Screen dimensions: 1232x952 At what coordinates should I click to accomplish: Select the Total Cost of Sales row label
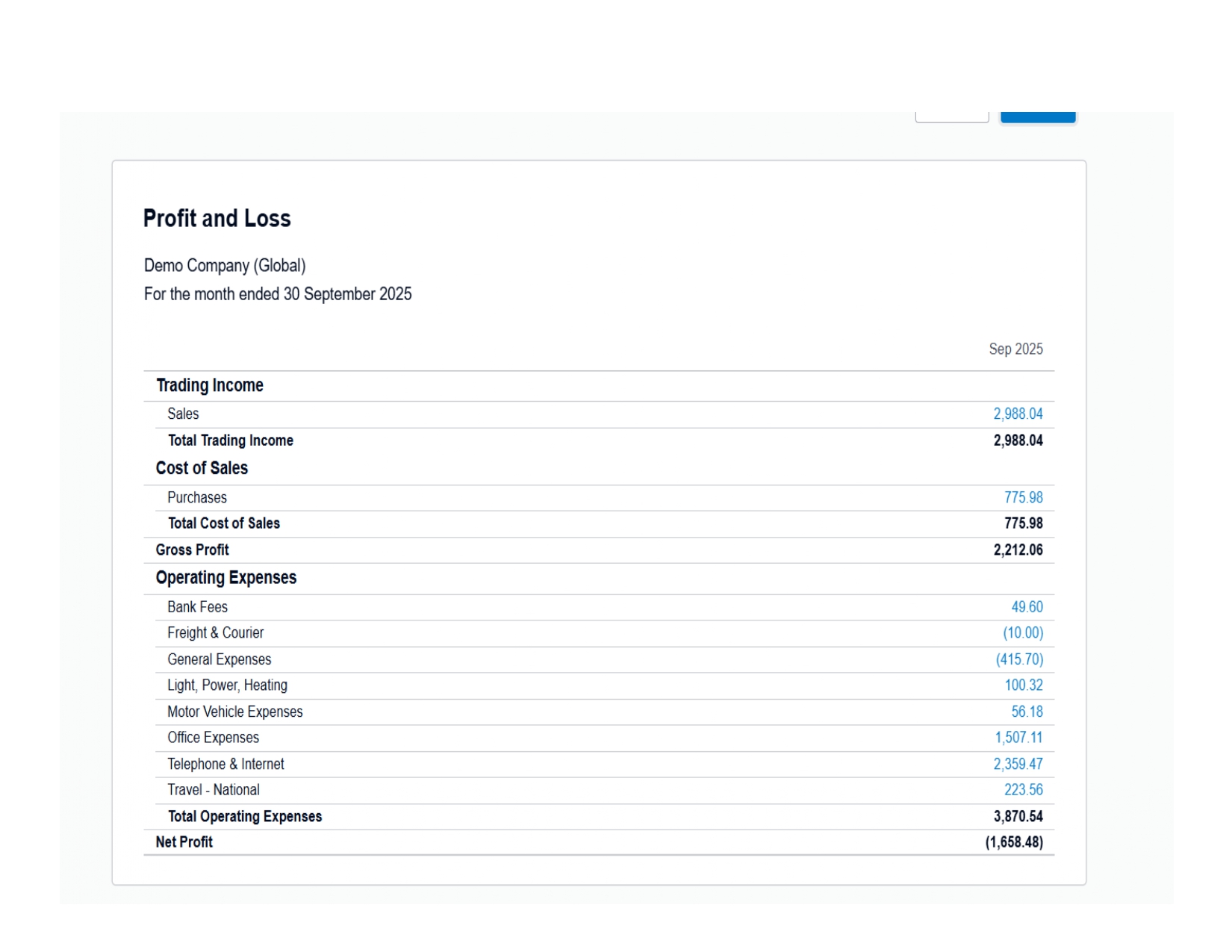[223, 523]
